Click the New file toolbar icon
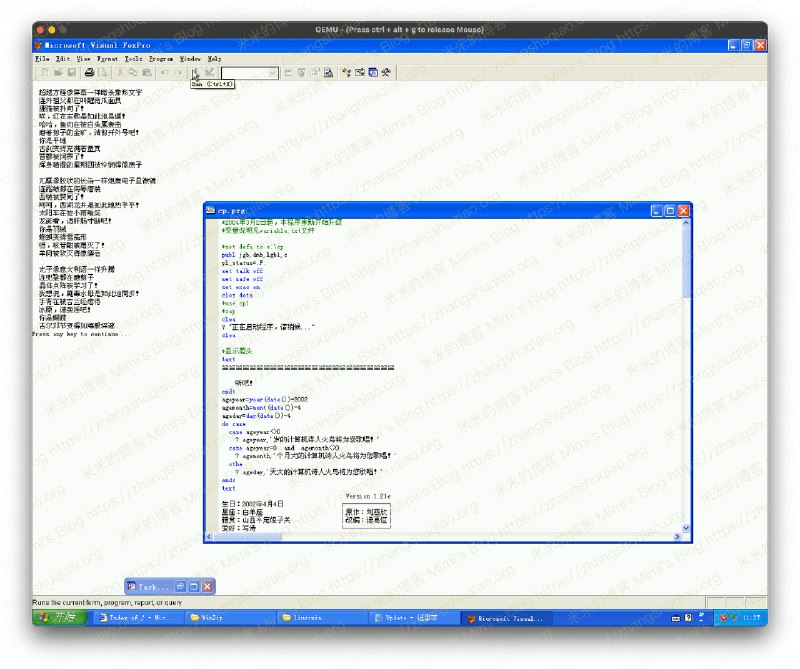Screen dimensions: 800x669 coord(45,72)
